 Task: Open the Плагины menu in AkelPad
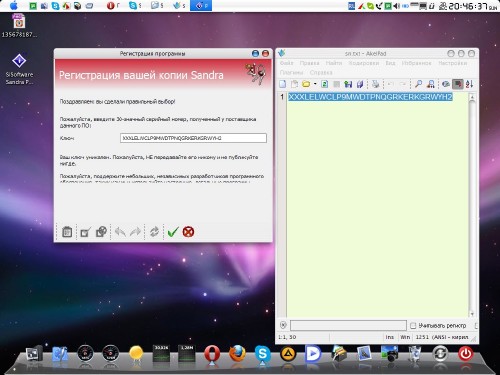point(291,72)
